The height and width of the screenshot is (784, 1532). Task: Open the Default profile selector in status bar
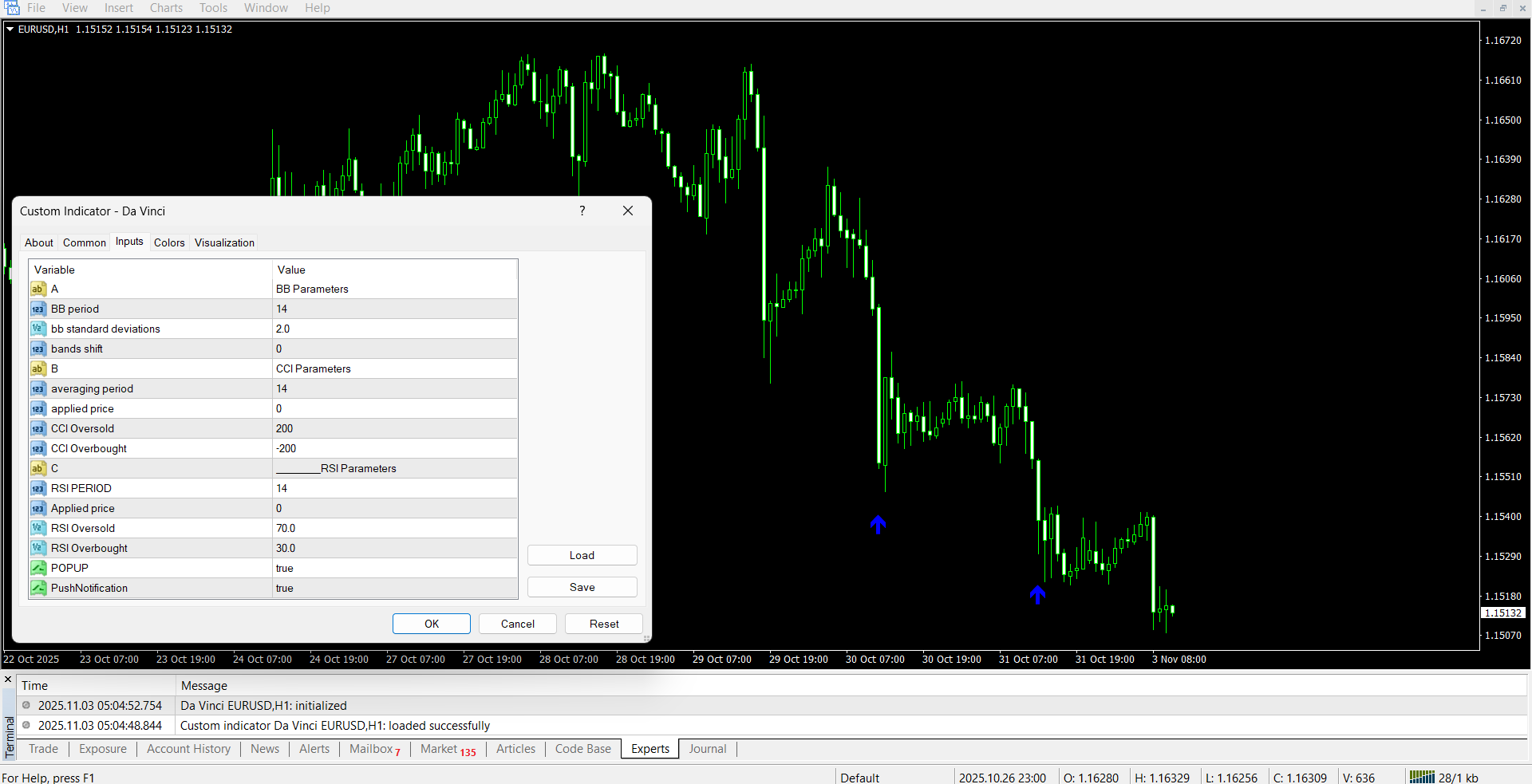pos(859,777)
